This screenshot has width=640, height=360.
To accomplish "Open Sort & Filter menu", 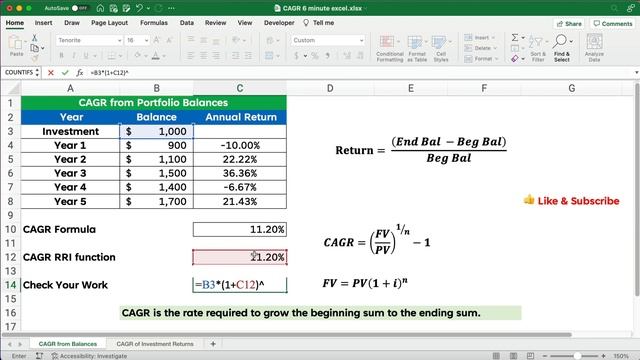I will [538, 48].
